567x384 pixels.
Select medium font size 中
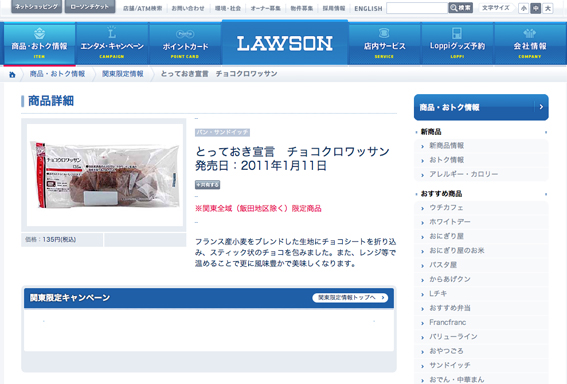[536, 8]
